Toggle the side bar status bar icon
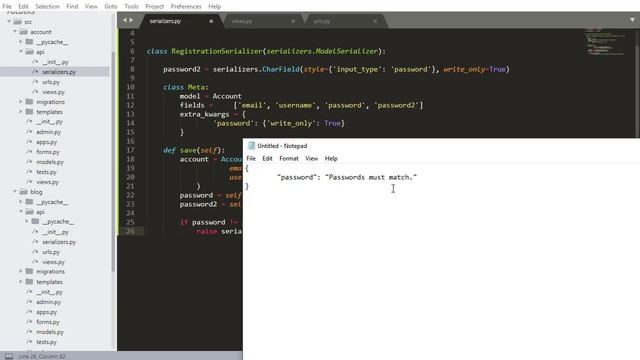This screenshot has width=640, height=360. pos(9,356)
